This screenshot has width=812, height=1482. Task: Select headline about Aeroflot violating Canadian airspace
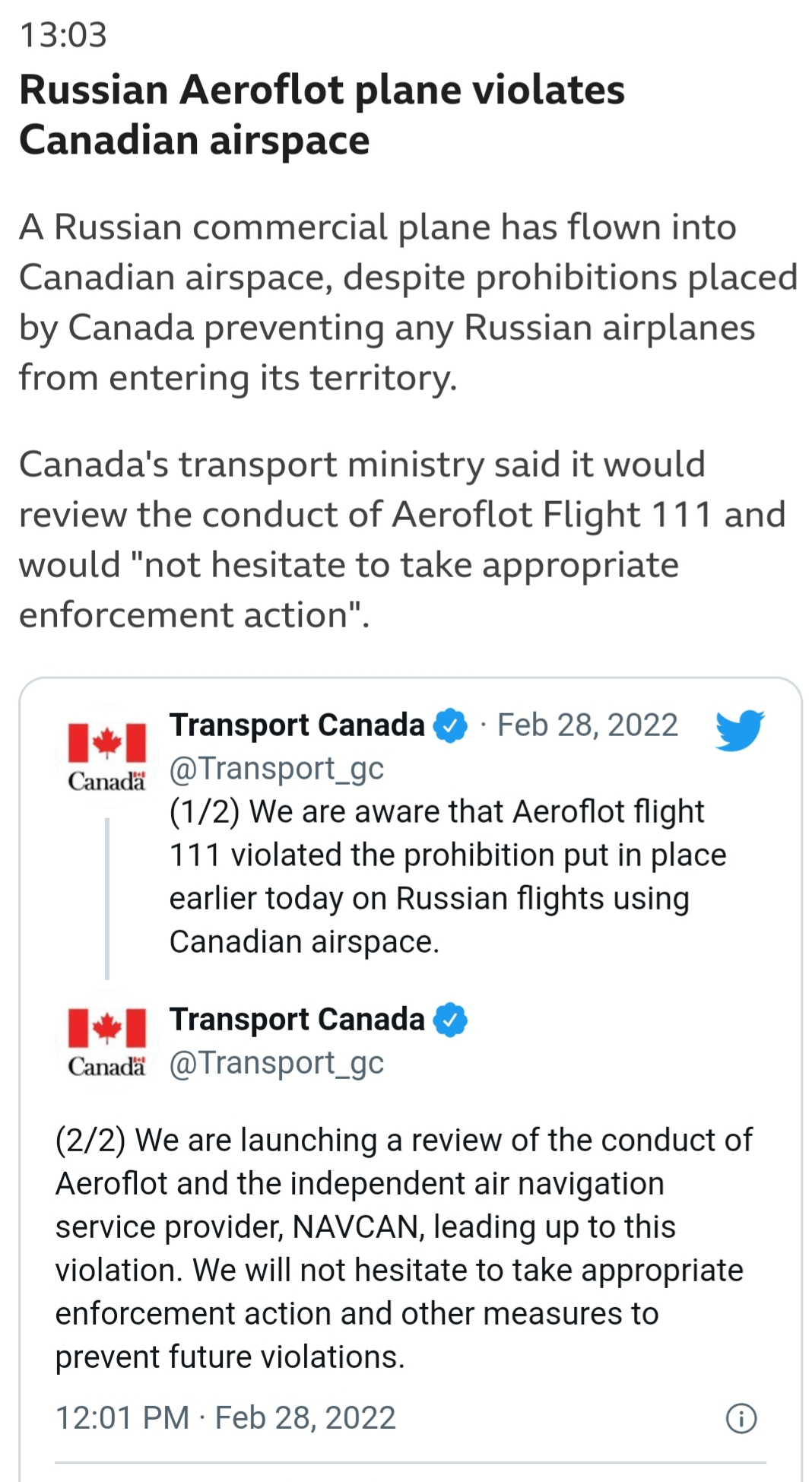(x=322, y=115)
